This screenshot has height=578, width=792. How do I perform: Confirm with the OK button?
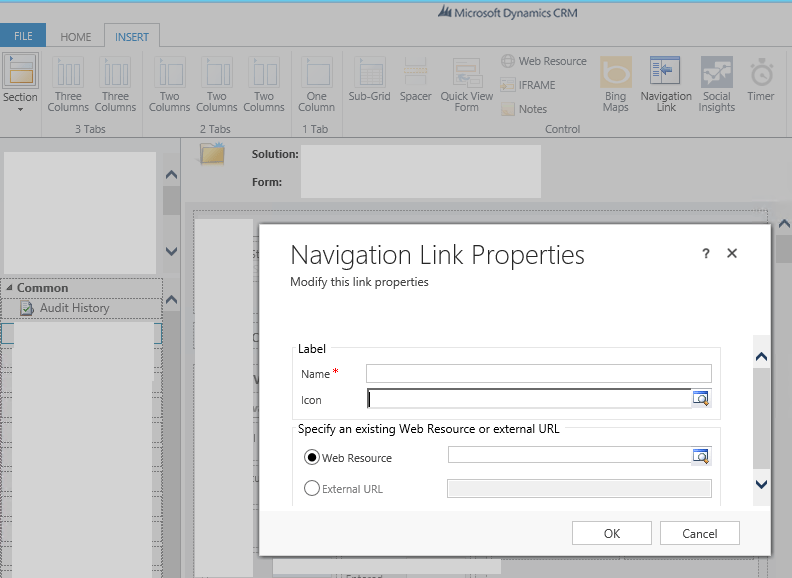point(612,534)
